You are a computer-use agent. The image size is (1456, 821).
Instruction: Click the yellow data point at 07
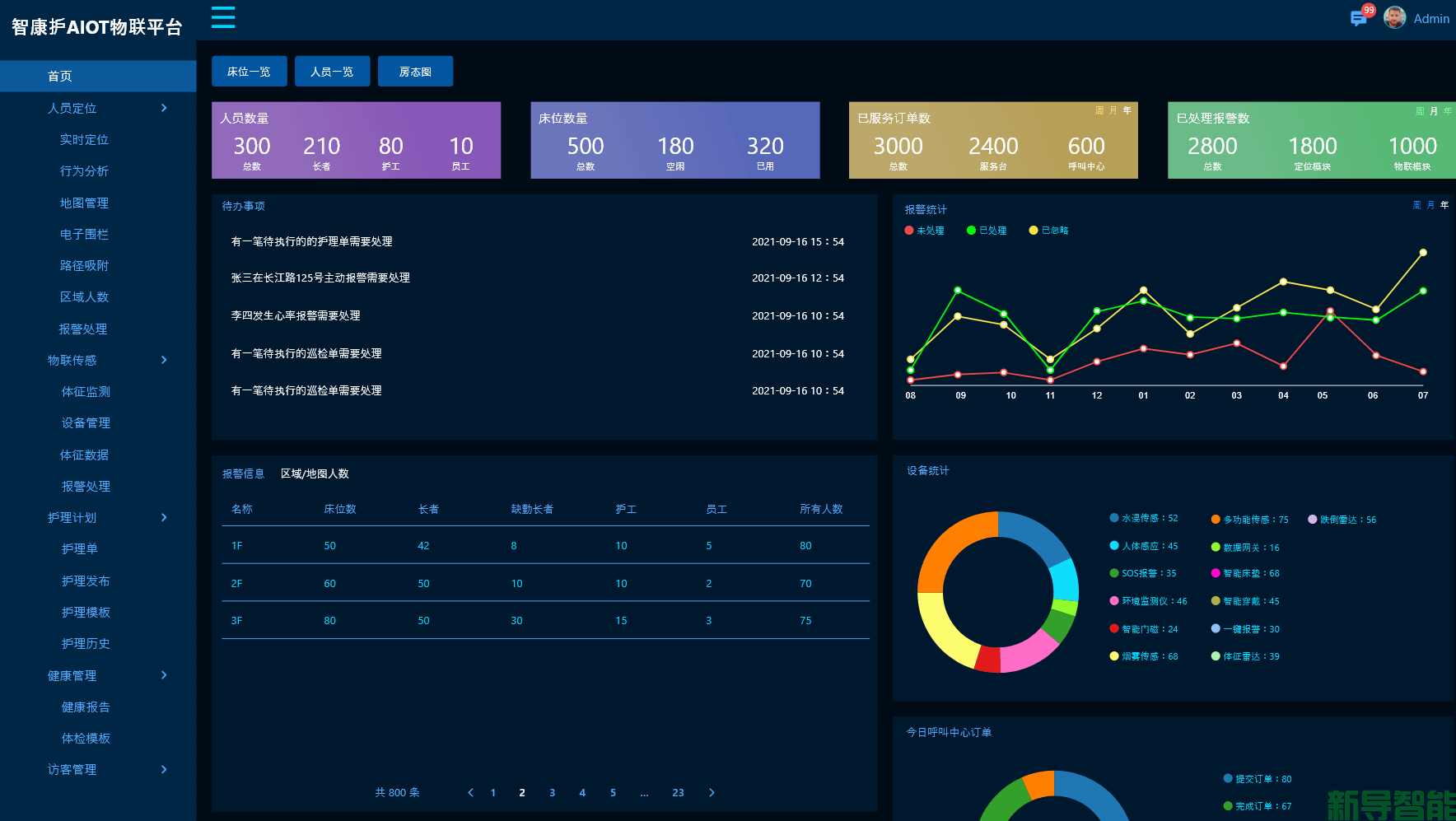pos(1423,253)
